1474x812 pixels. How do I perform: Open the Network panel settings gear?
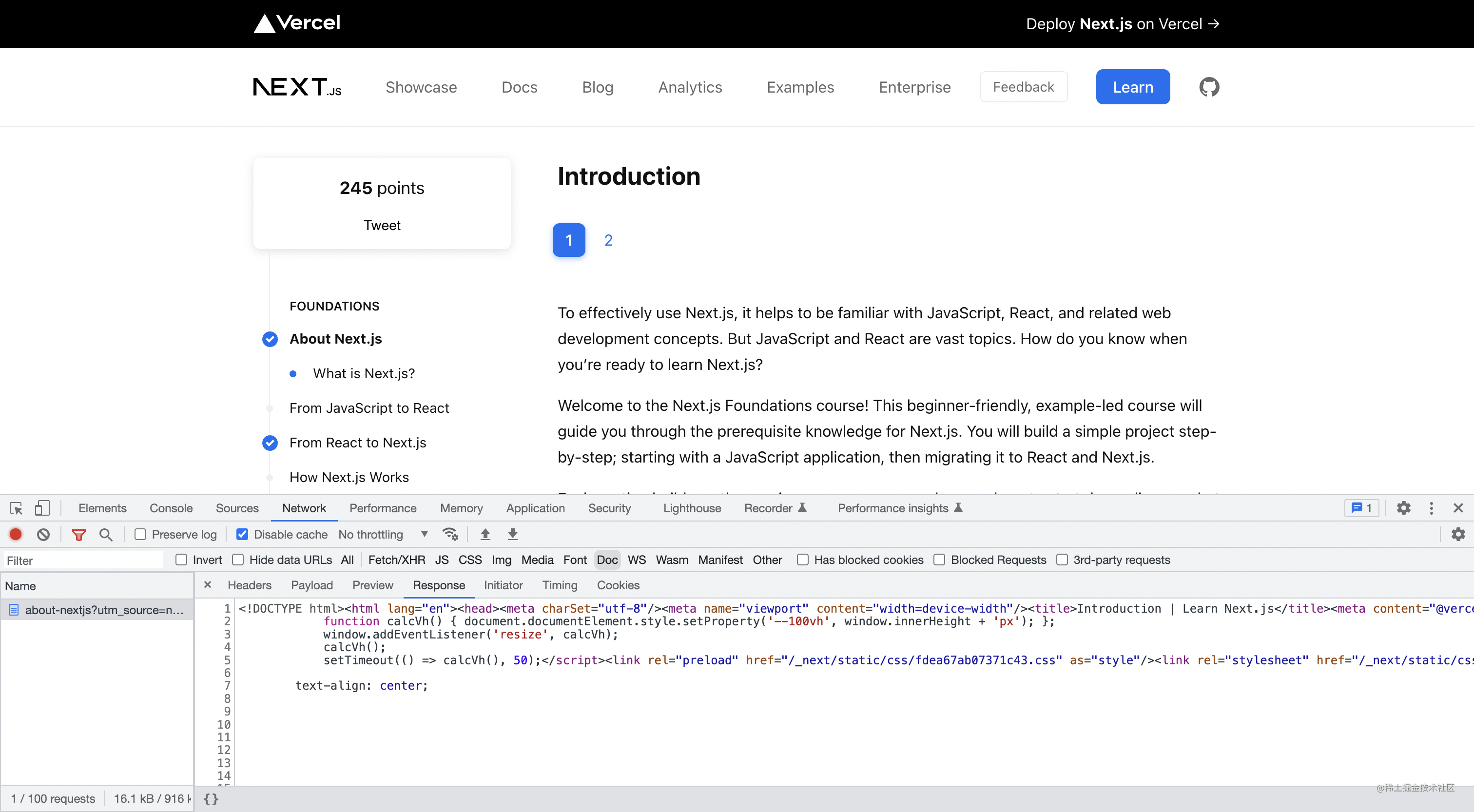(x=1458, y=535)
